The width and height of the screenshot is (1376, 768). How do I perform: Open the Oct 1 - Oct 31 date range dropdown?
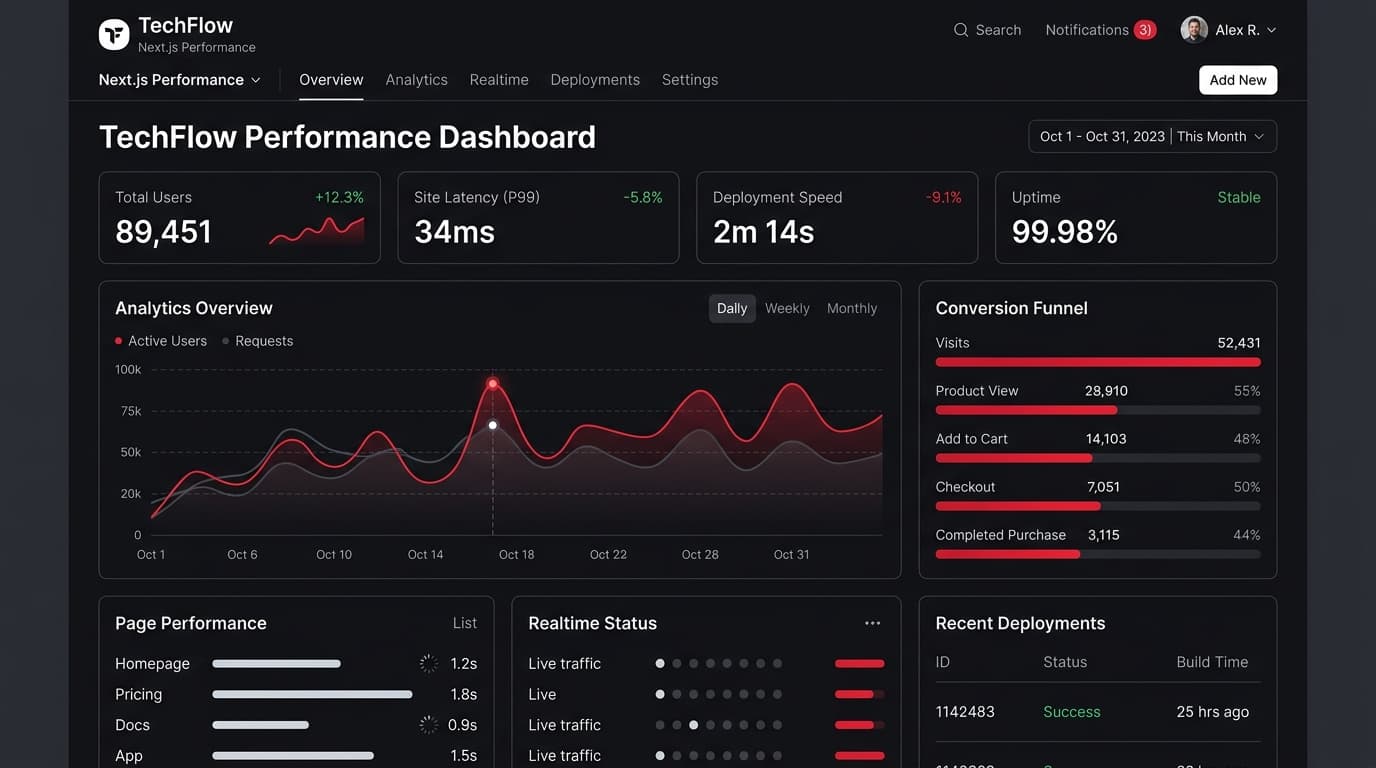click(x=1152, y=137)
